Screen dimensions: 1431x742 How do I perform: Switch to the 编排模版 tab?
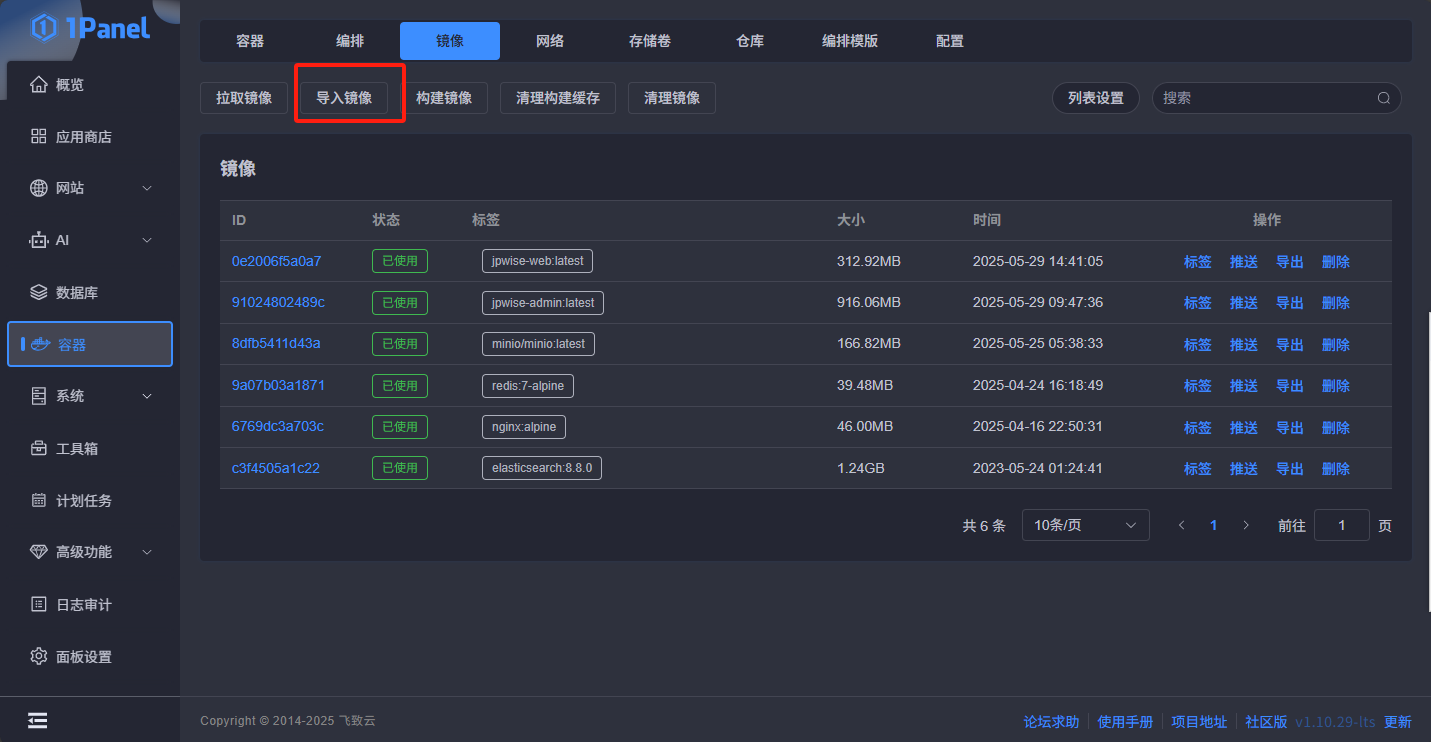point(850,41)
